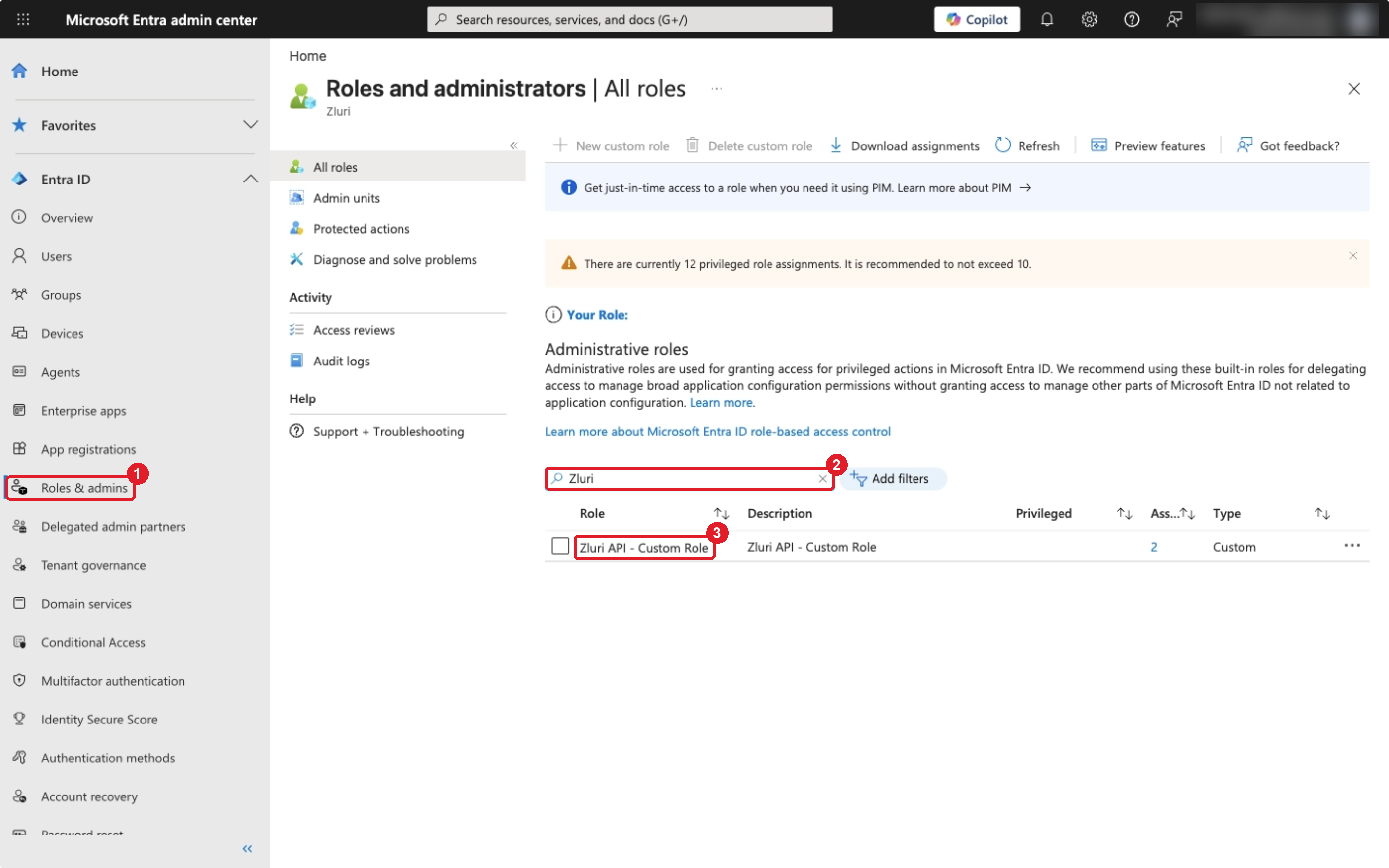Open the app launcher grid icon
Screen dimensions: 1389x868
(x=23, y=20)
